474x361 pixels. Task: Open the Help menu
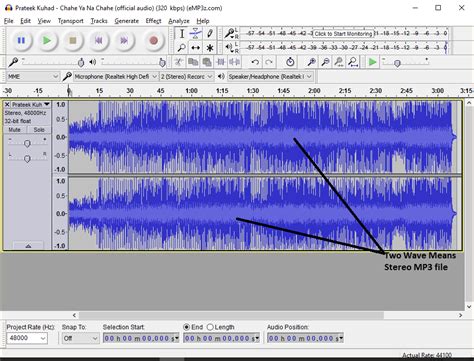pos(203,21)
